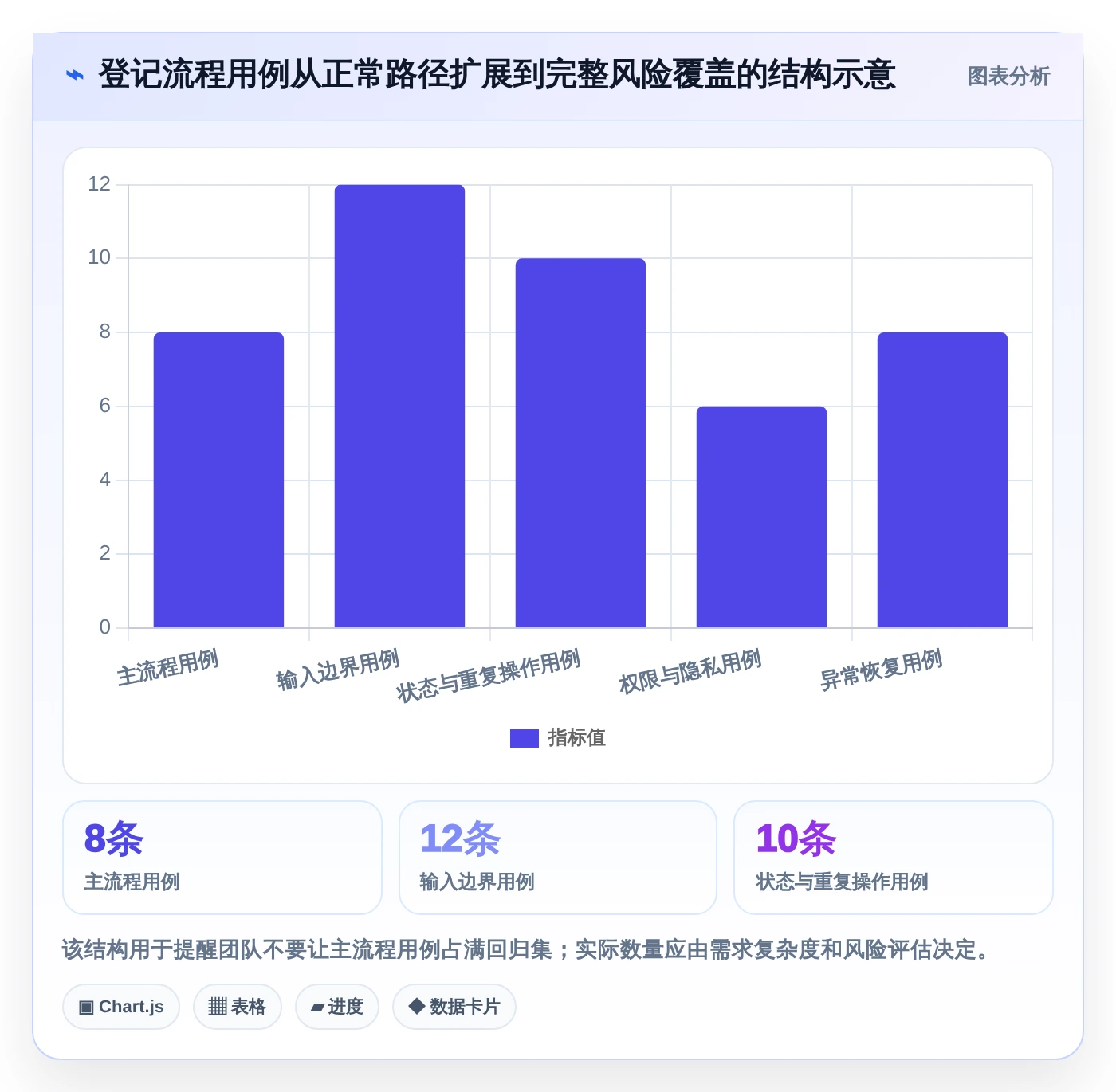This screenshot has height=1092, width=1116.
Task: Select the 进度 tag chip
Action: pyautogui.click(x=337, y=1007)
